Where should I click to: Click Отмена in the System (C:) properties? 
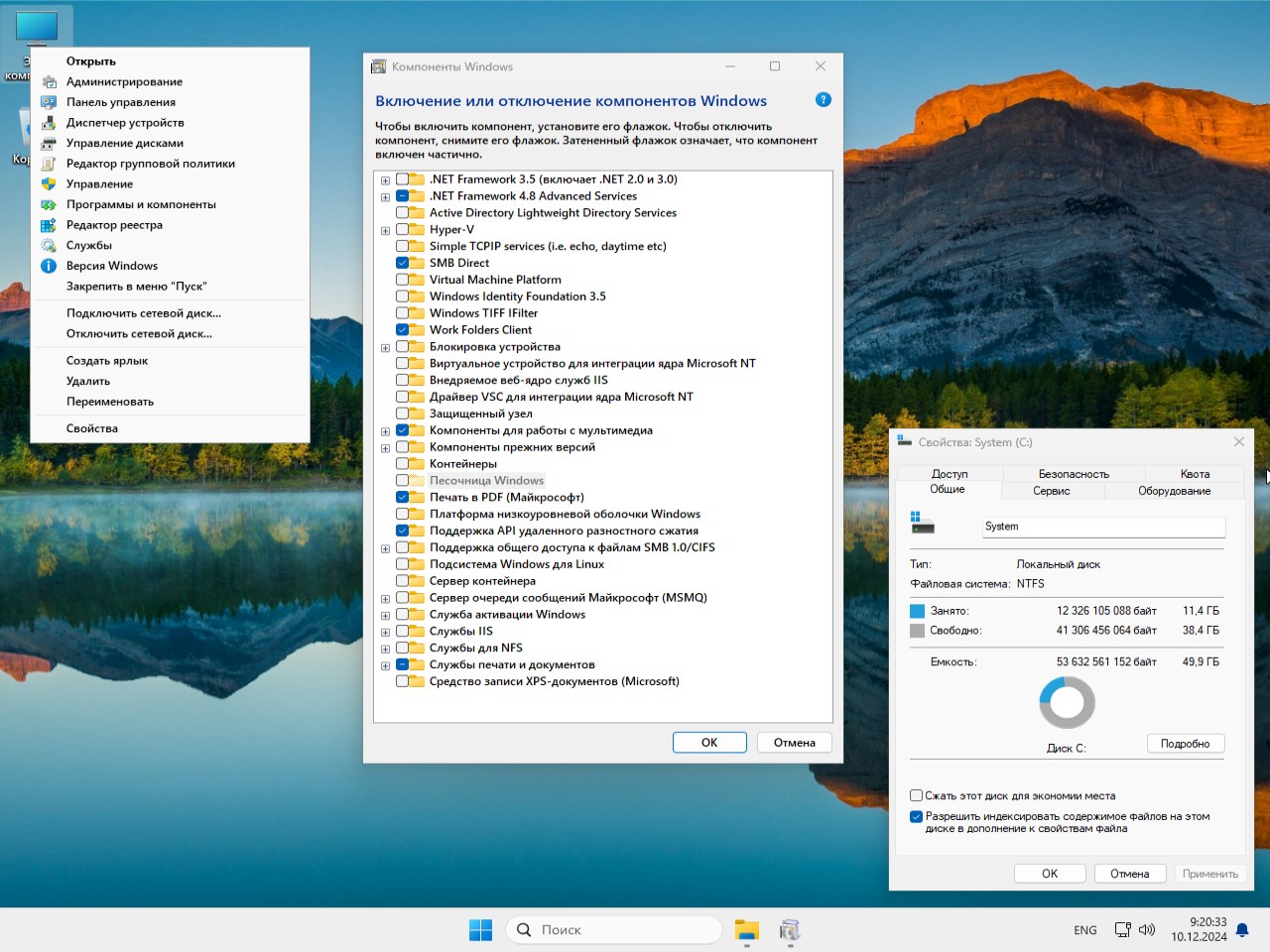[1130, 874]
